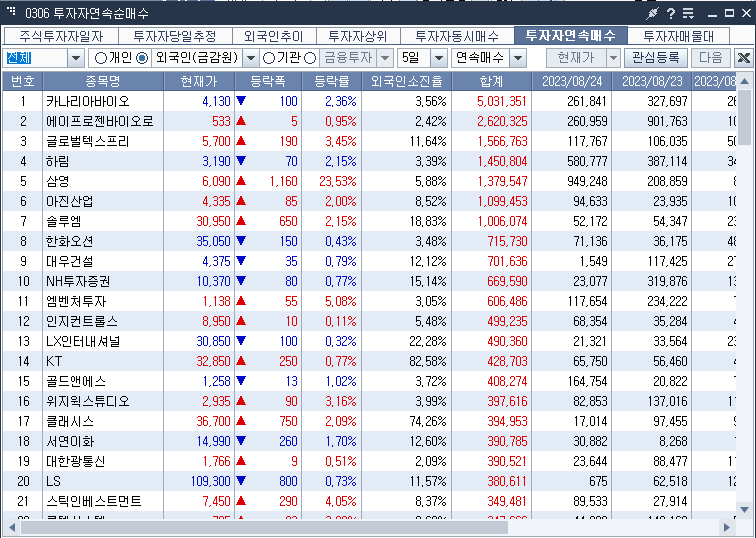Click 삼영 등락률 23.53% cell
This screenshot has height=538, width=756.
pyautogui.click(x=338, y=181)
